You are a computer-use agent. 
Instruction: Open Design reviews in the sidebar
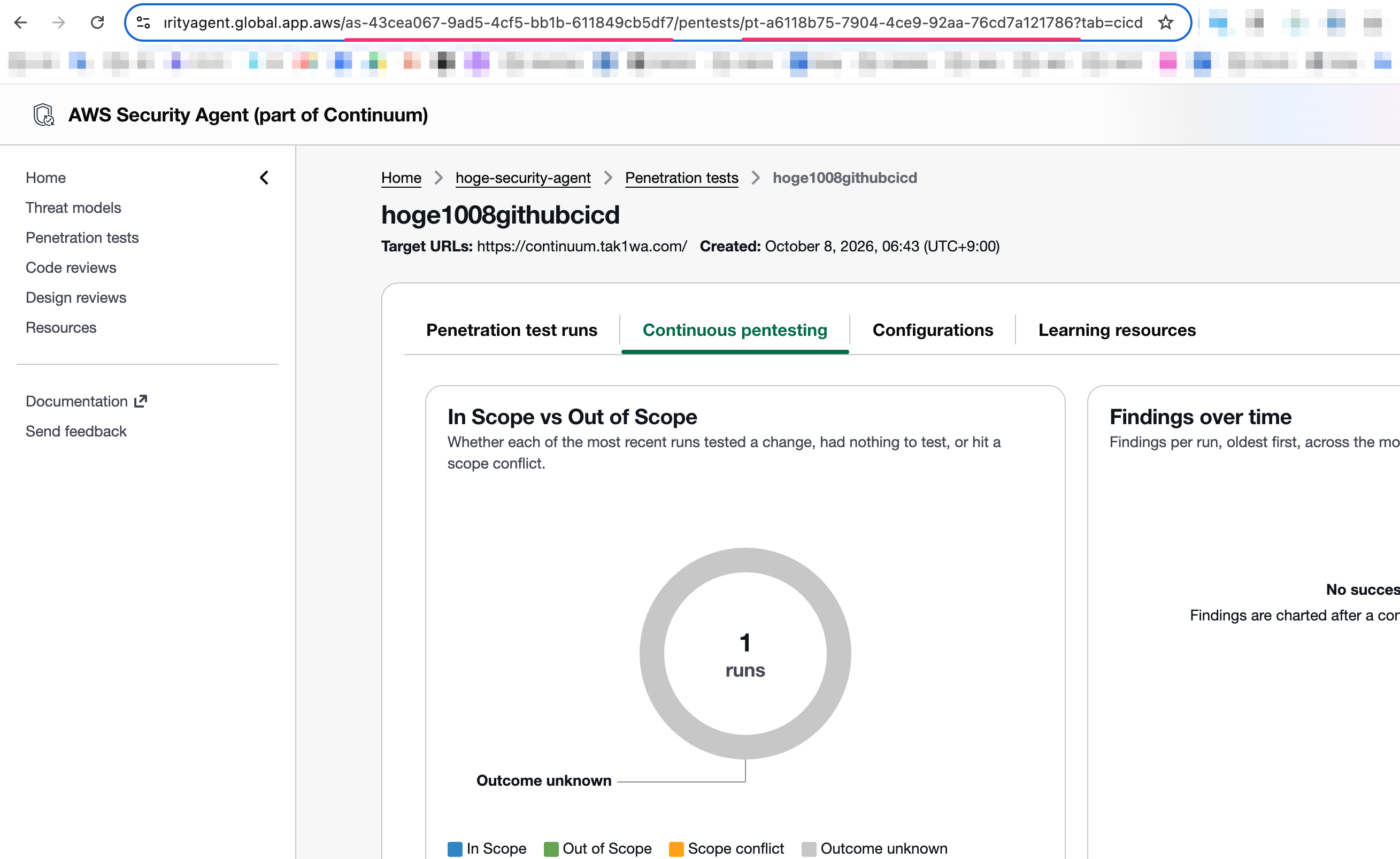76,298
